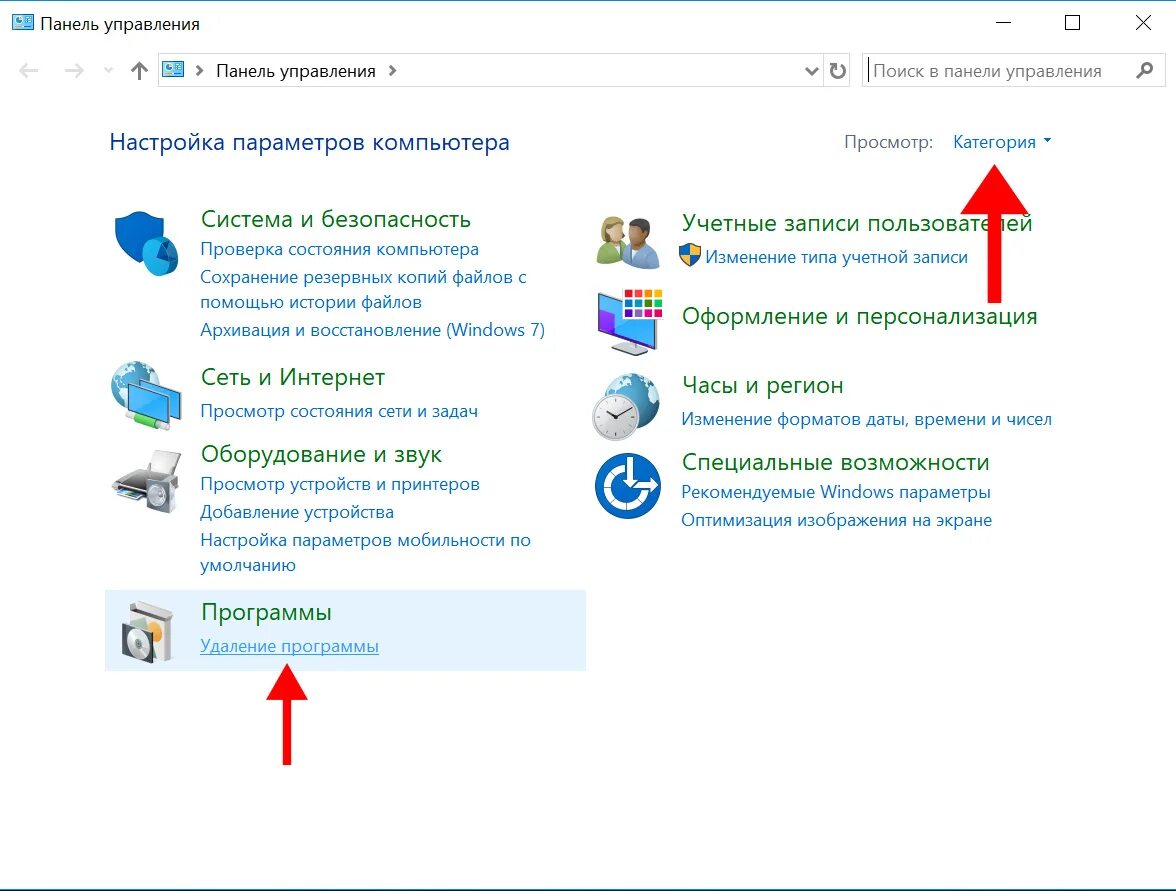Go back with the left arrow button

click(28, 70)
